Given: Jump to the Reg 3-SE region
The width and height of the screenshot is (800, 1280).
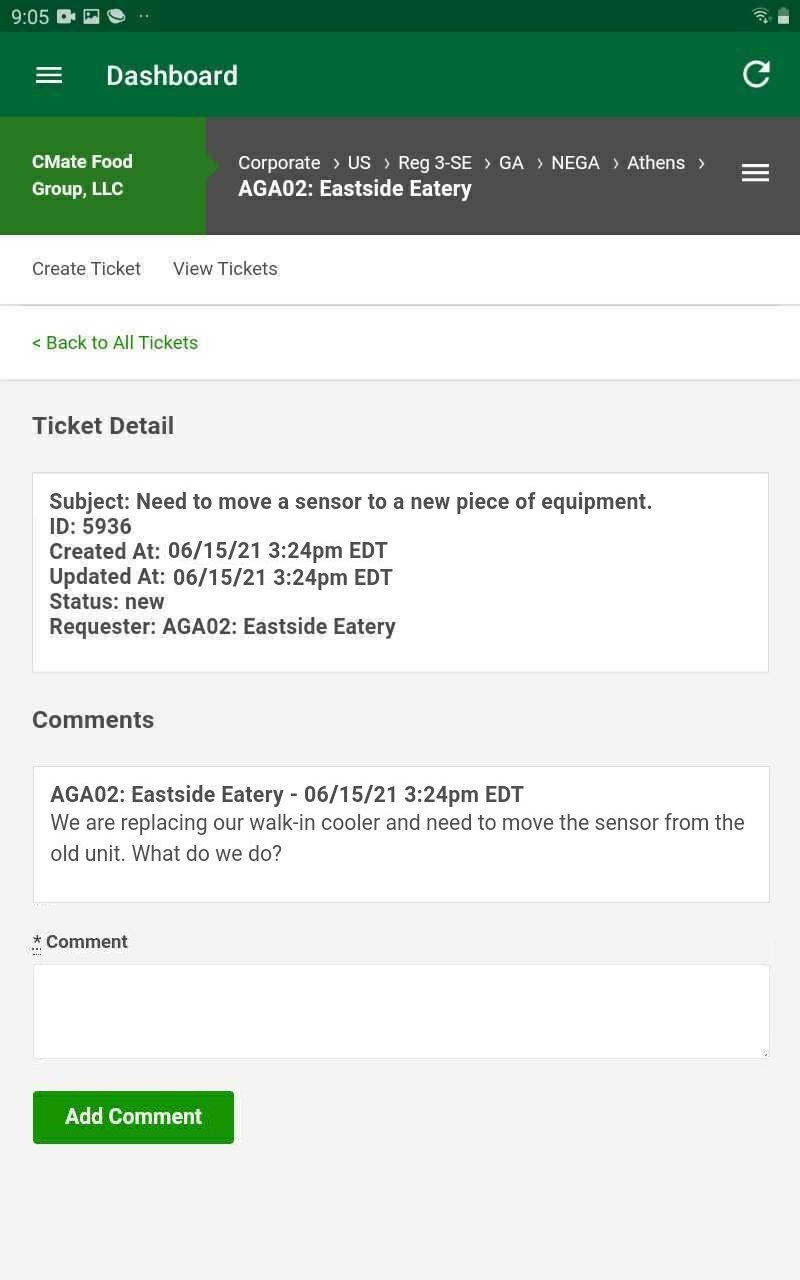Looking at the screenshot, I should tap(435, 163).
